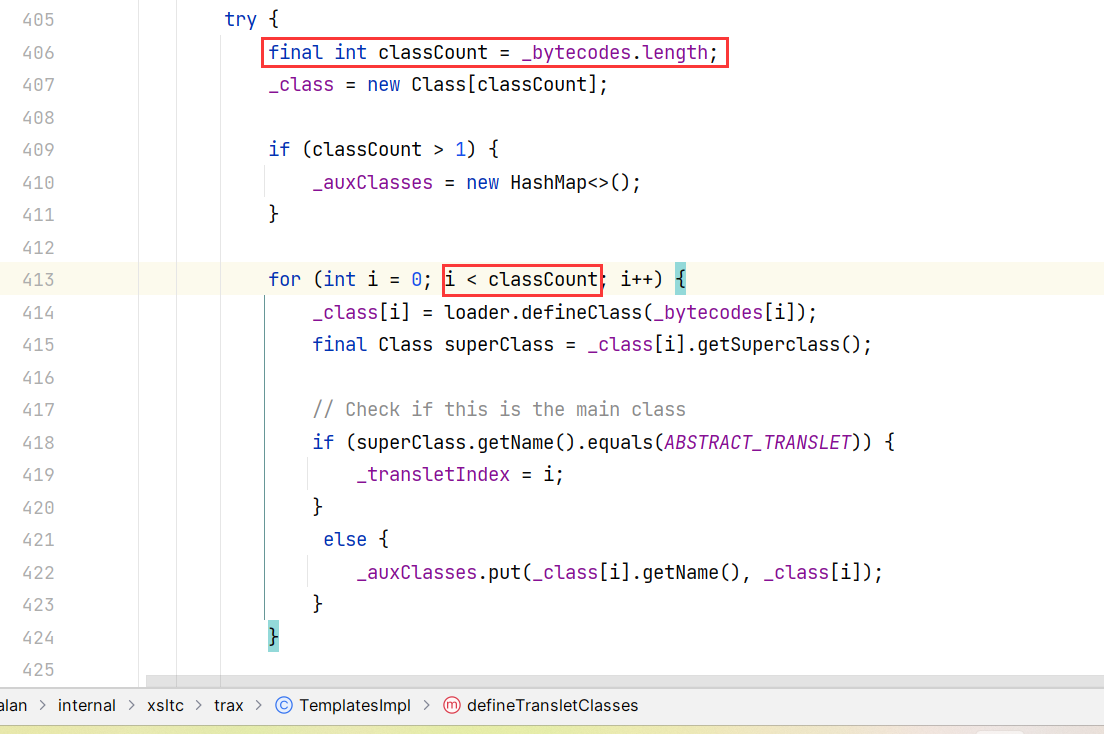This screenshot has height=734, width=1104.
Task: Expand the chevron before the defineTransletClasses method icon
Action: click(426, 705)
